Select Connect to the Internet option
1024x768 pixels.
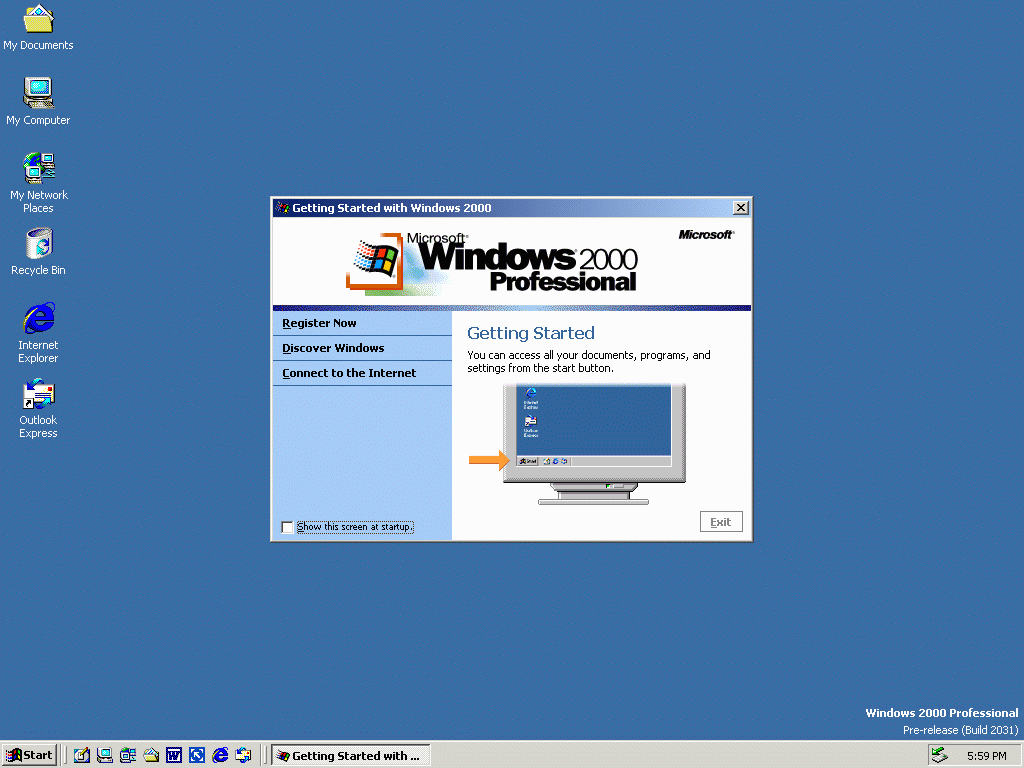(349, 374)
